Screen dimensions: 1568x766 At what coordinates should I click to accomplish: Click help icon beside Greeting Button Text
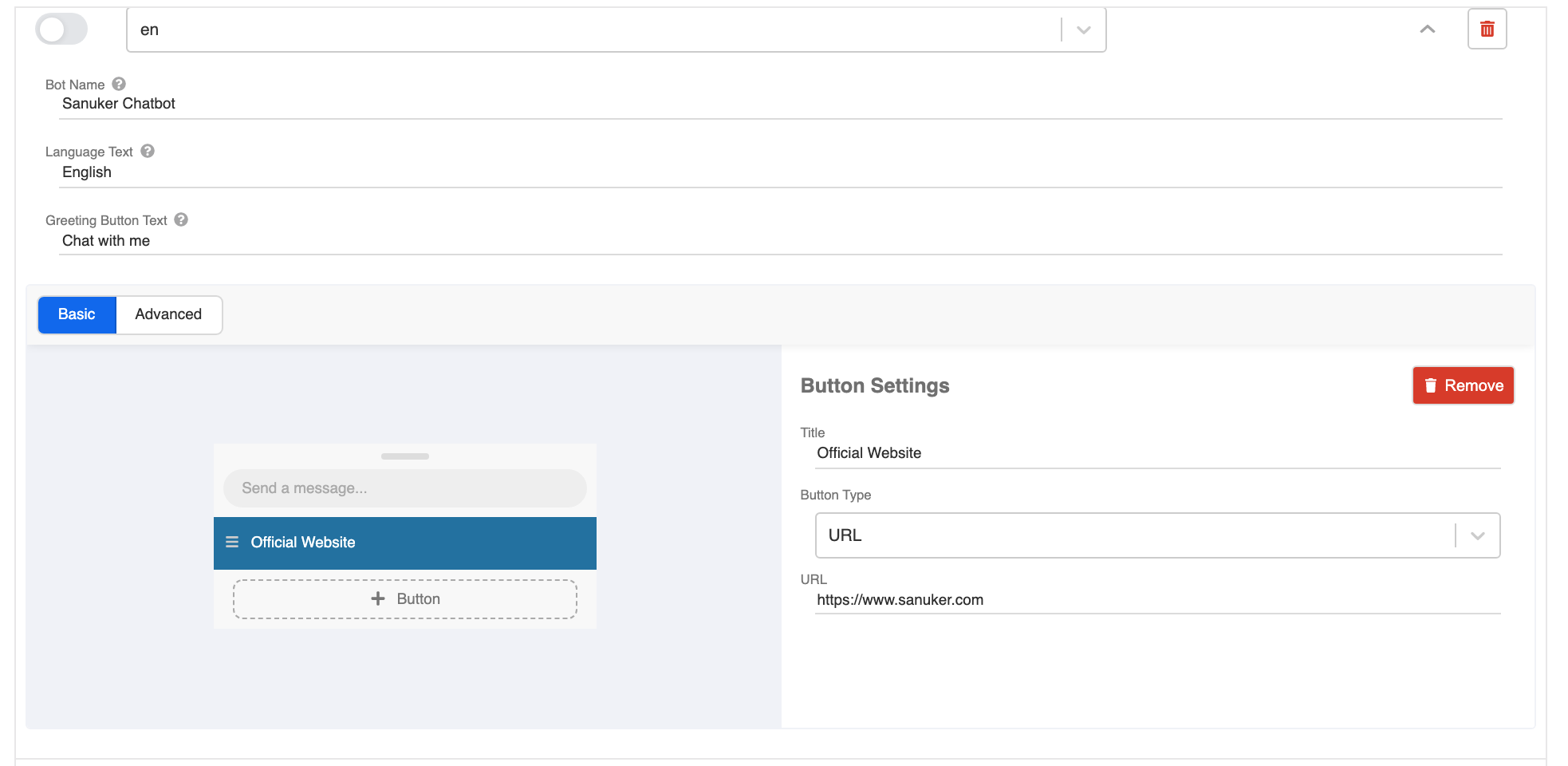[x=181, y=219]
